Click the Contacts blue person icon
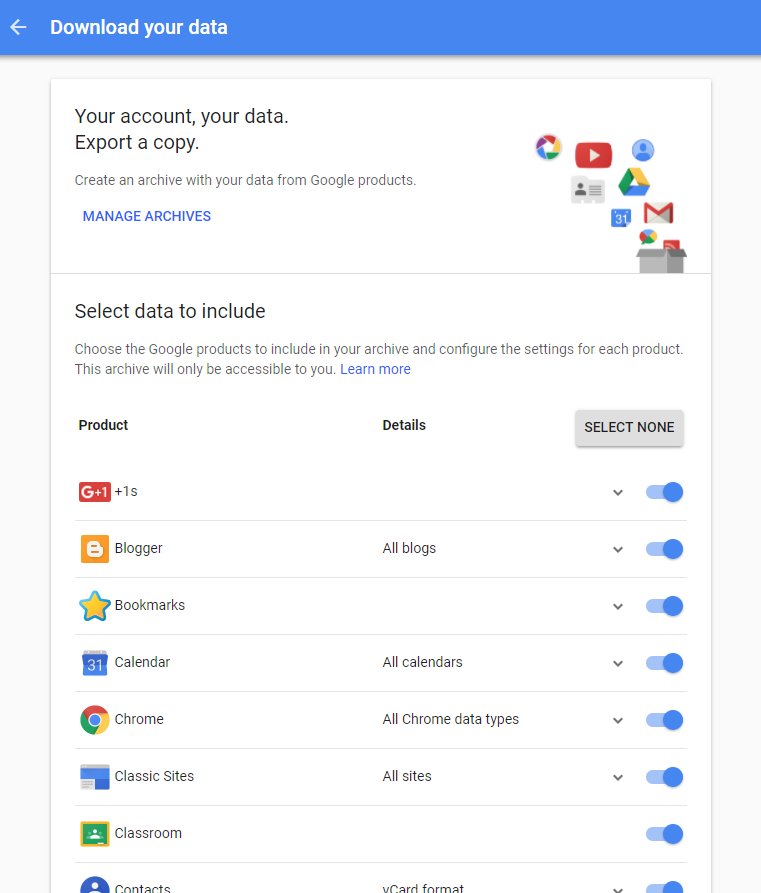 95,886
